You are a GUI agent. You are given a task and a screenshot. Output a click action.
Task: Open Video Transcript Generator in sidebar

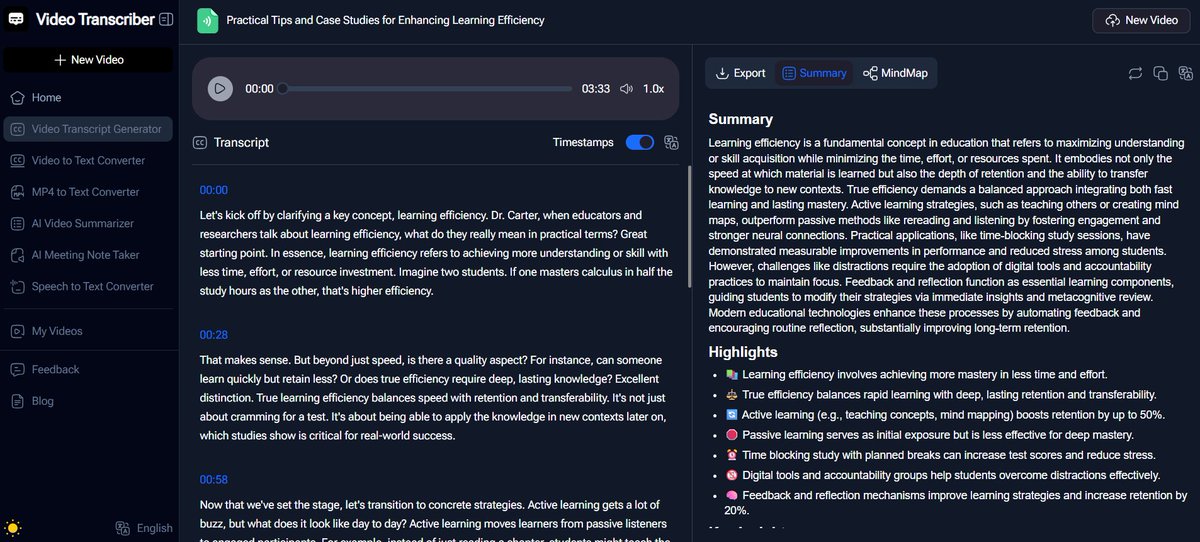pos(88,129)
